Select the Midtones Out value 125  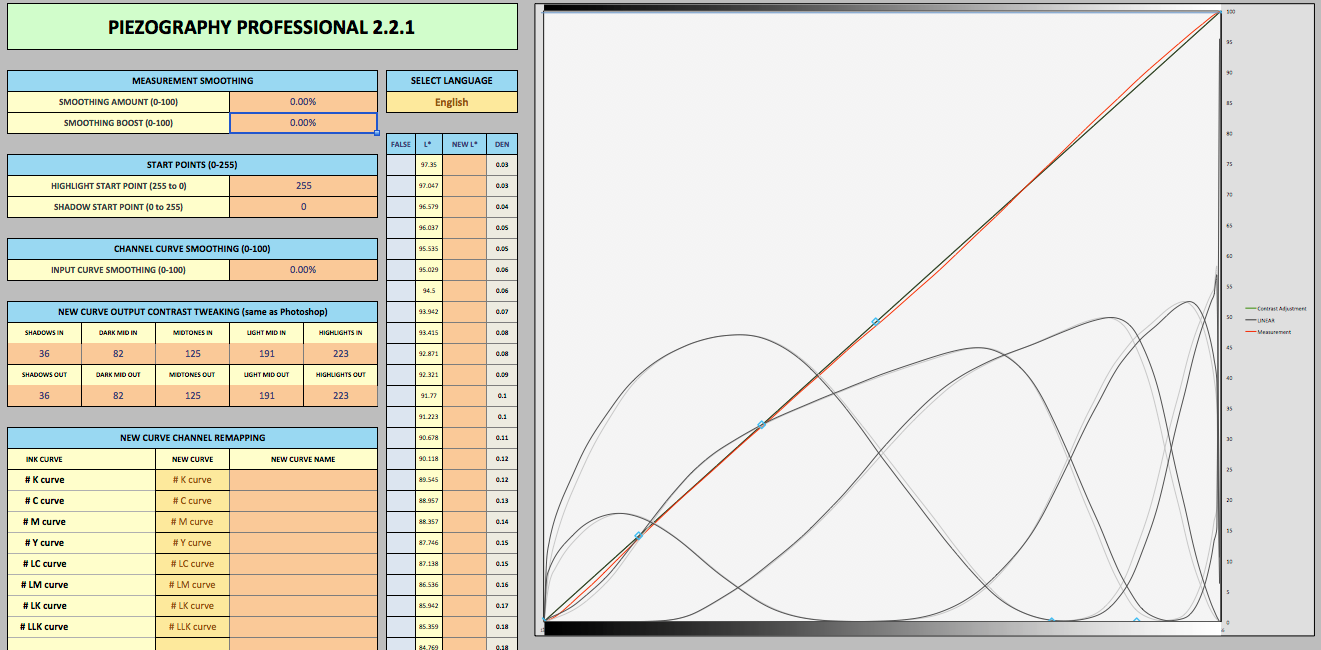click(x=192, y=396)
